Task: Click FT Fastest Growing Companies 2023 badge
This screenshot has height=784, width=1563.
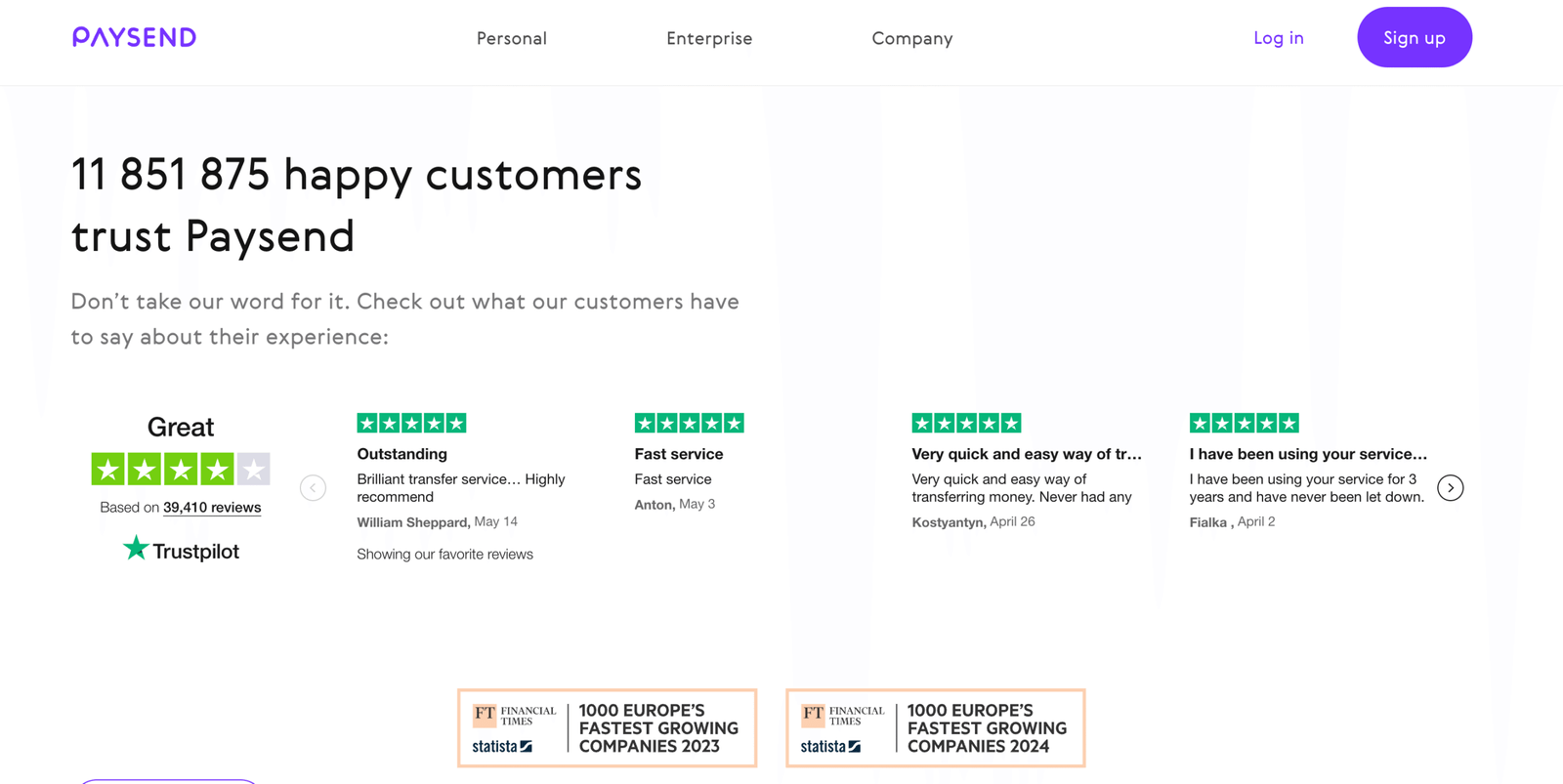Action: tap(607, 728)
